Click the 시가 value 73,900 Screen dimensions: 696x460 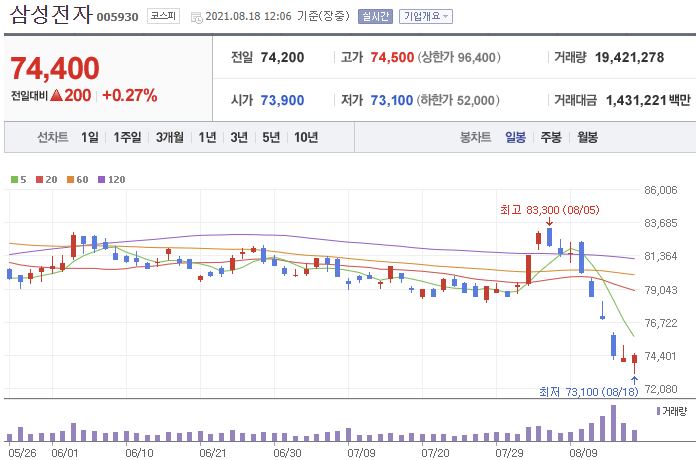282,100
